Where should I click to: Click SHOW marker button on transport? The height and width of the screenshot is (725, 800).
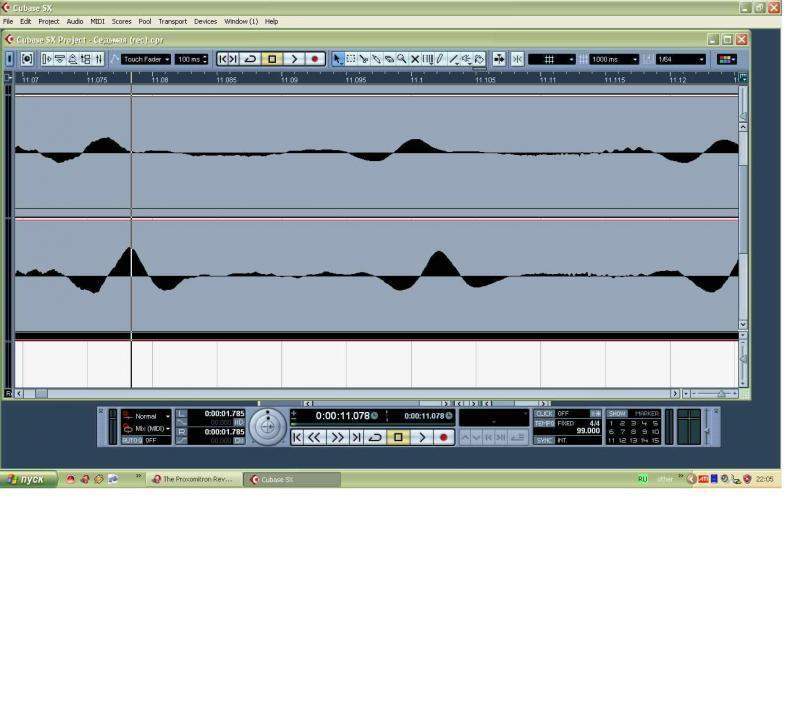[617, 414]
